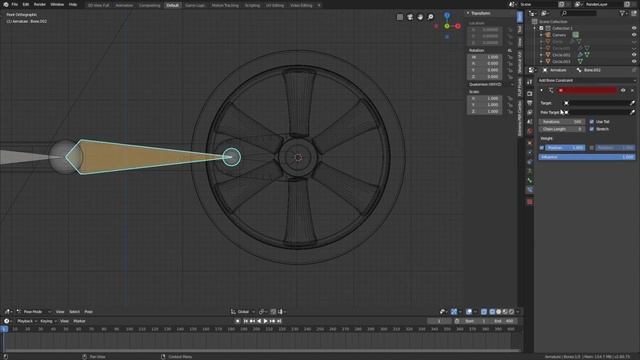Click the Iterations value field
640x360 pixels.
click(x=562, y=122)
